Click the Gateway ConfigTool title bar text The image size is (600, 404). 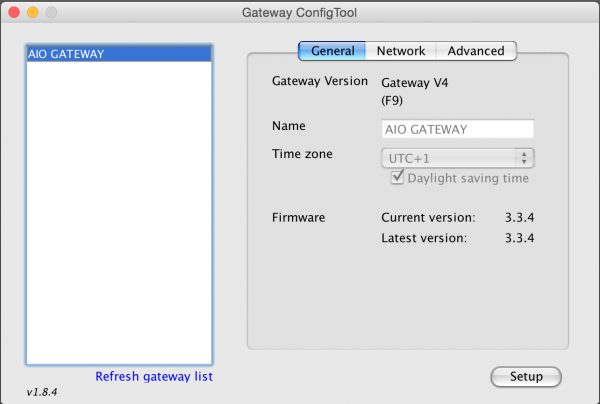click(299, 15)
